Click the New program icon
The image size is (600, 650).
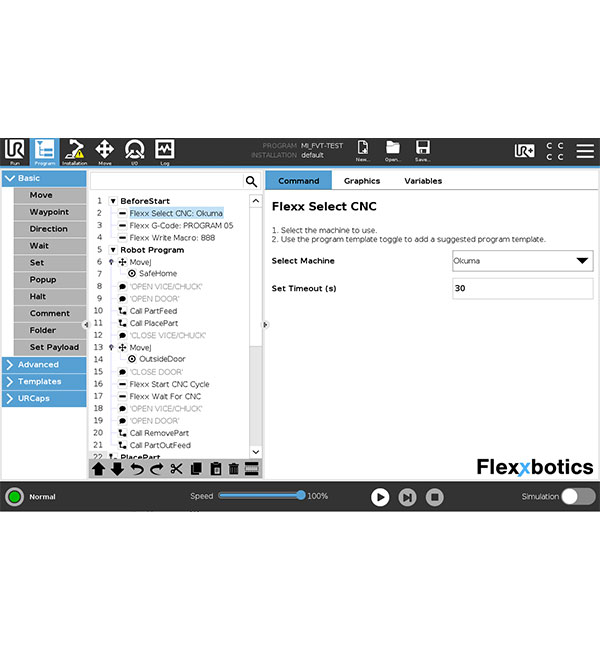(x=362, y=151)
